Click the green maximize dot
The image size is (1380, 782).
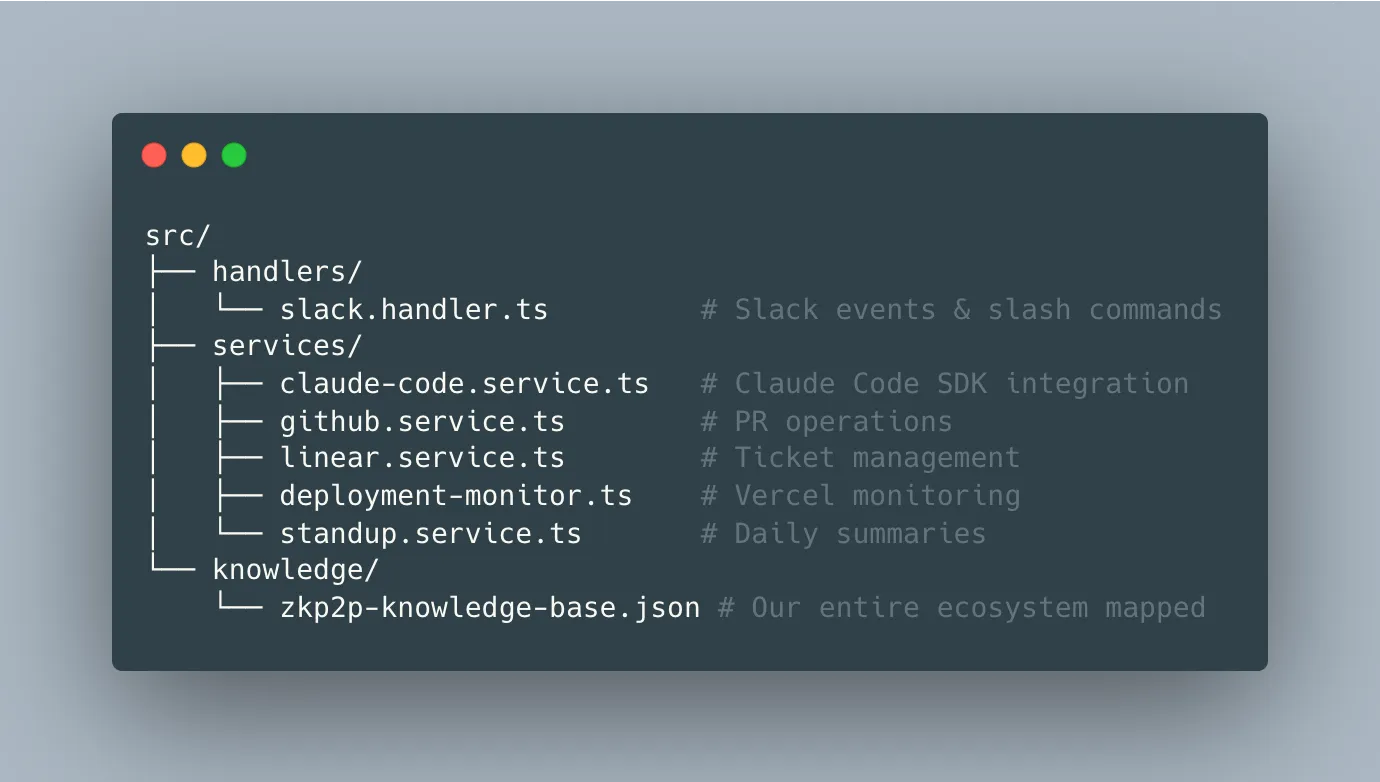coord(234,155)
